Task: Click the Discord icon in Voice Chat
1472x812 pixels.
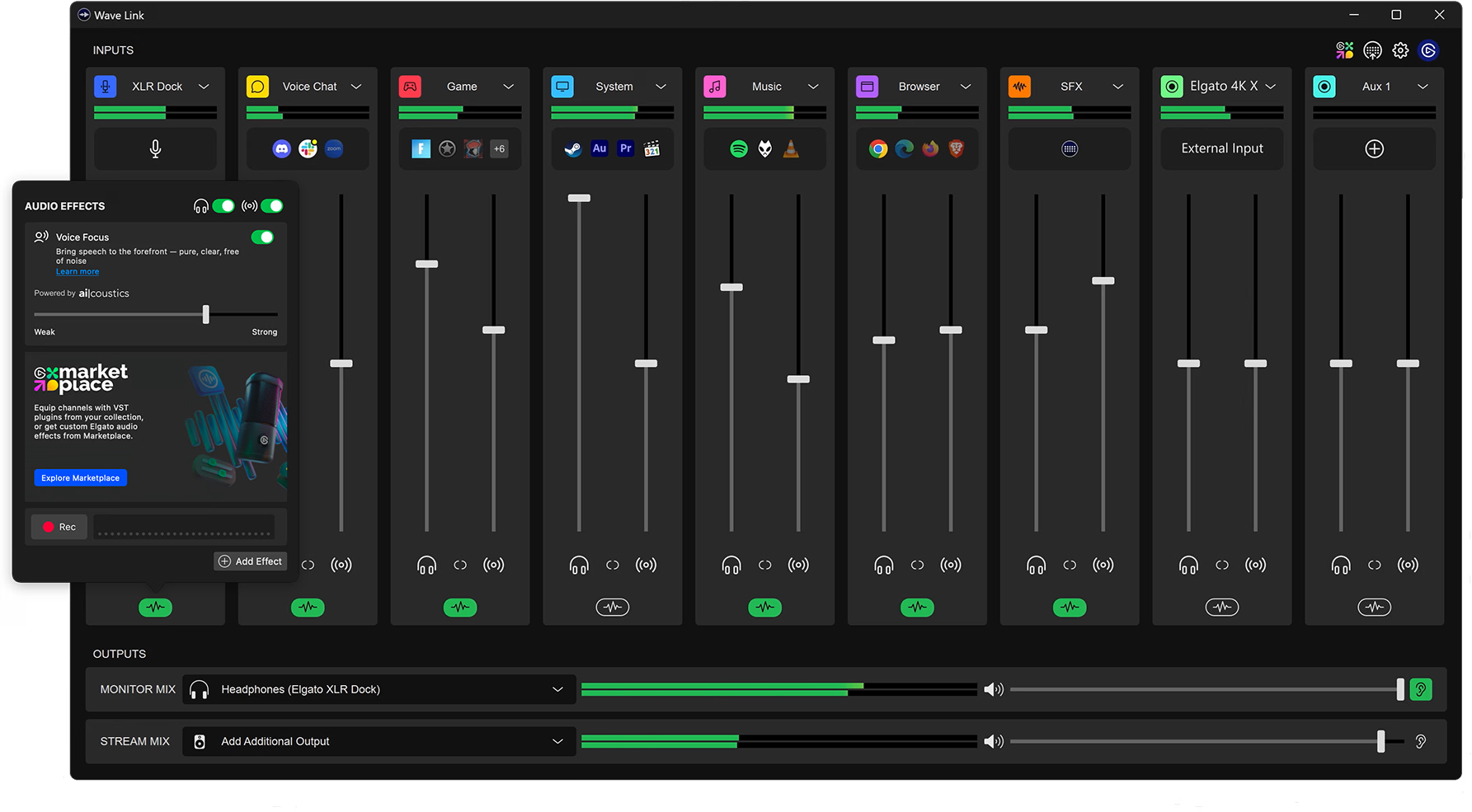Action: click(282, 149)
